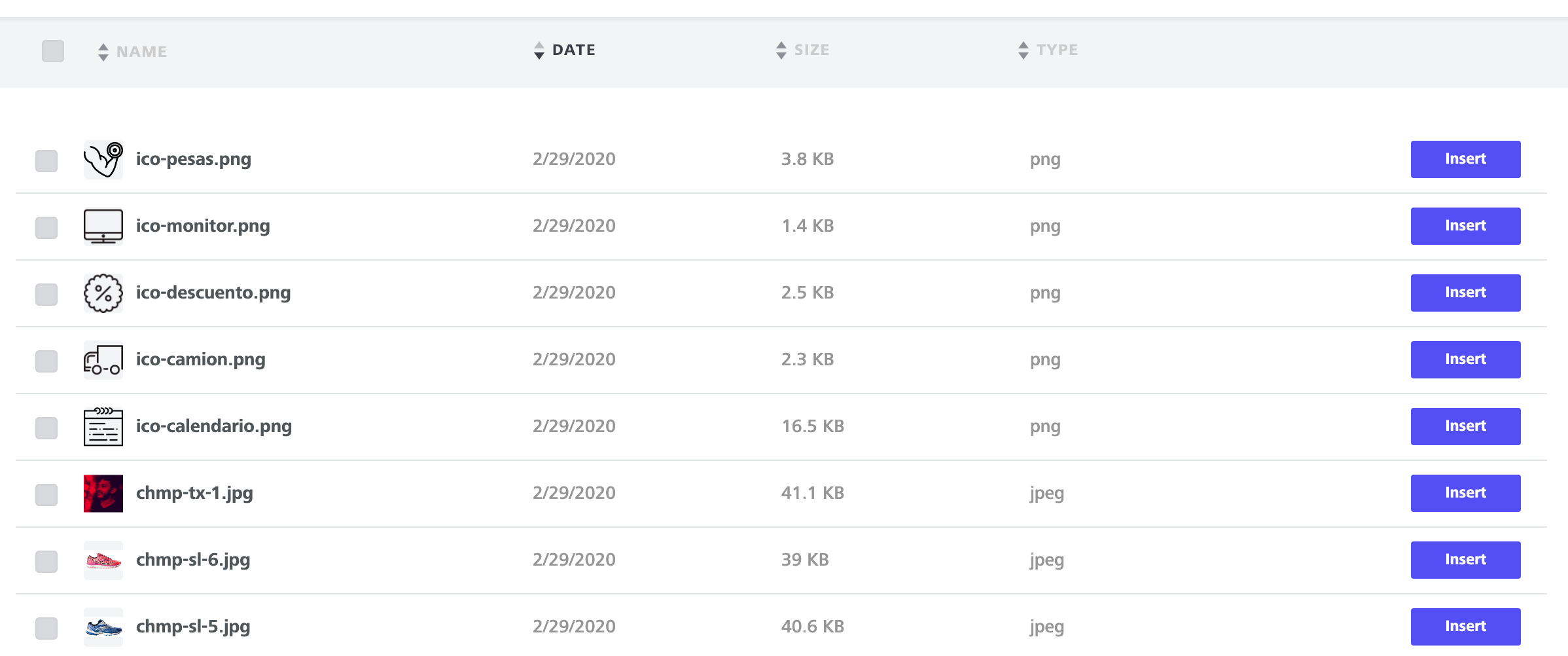
Task: Click the ico-monitor.png monitor icon
Action: (103, 227)
